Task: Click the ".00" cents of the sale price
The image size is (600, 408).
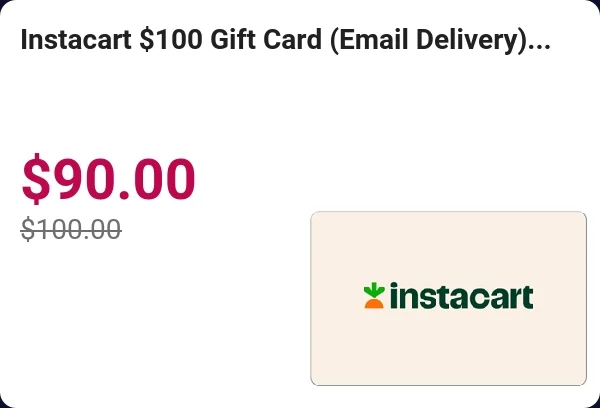Action: coord(158,179)
